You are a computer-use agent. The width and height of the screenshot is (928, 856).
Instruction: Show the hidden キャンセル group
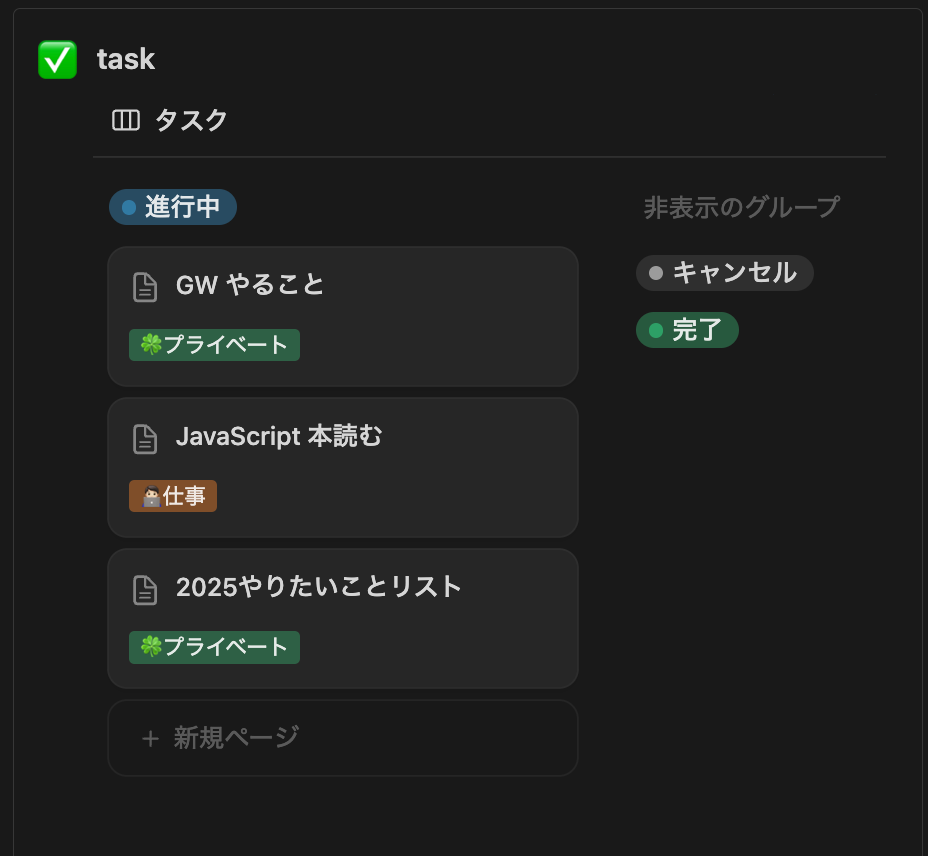[724, 273]
